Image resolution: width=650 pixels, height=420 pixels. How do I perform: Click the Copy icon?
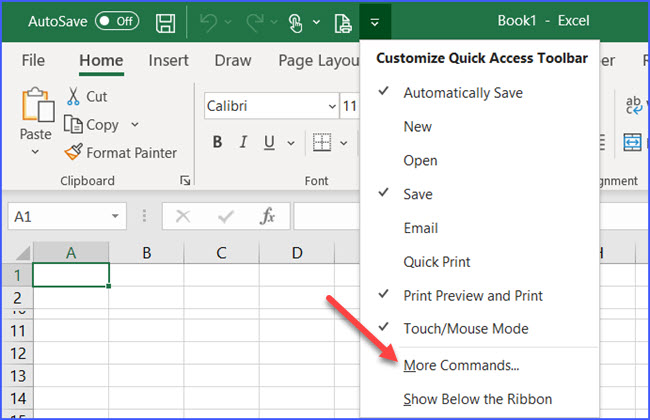pos(73,124)
